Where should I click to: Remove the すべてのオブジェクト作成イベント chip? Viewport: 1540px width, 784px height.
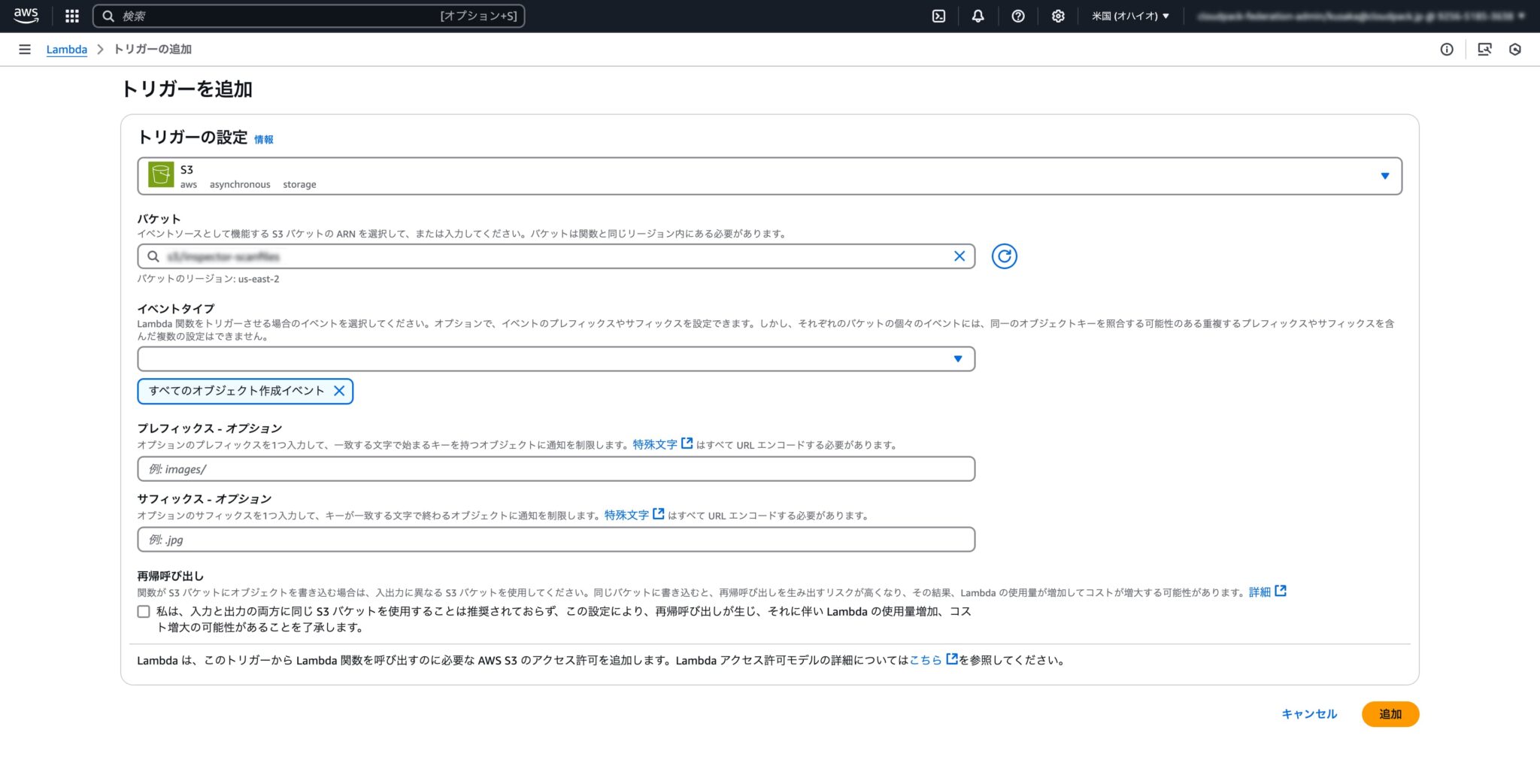tap(340, 391)
